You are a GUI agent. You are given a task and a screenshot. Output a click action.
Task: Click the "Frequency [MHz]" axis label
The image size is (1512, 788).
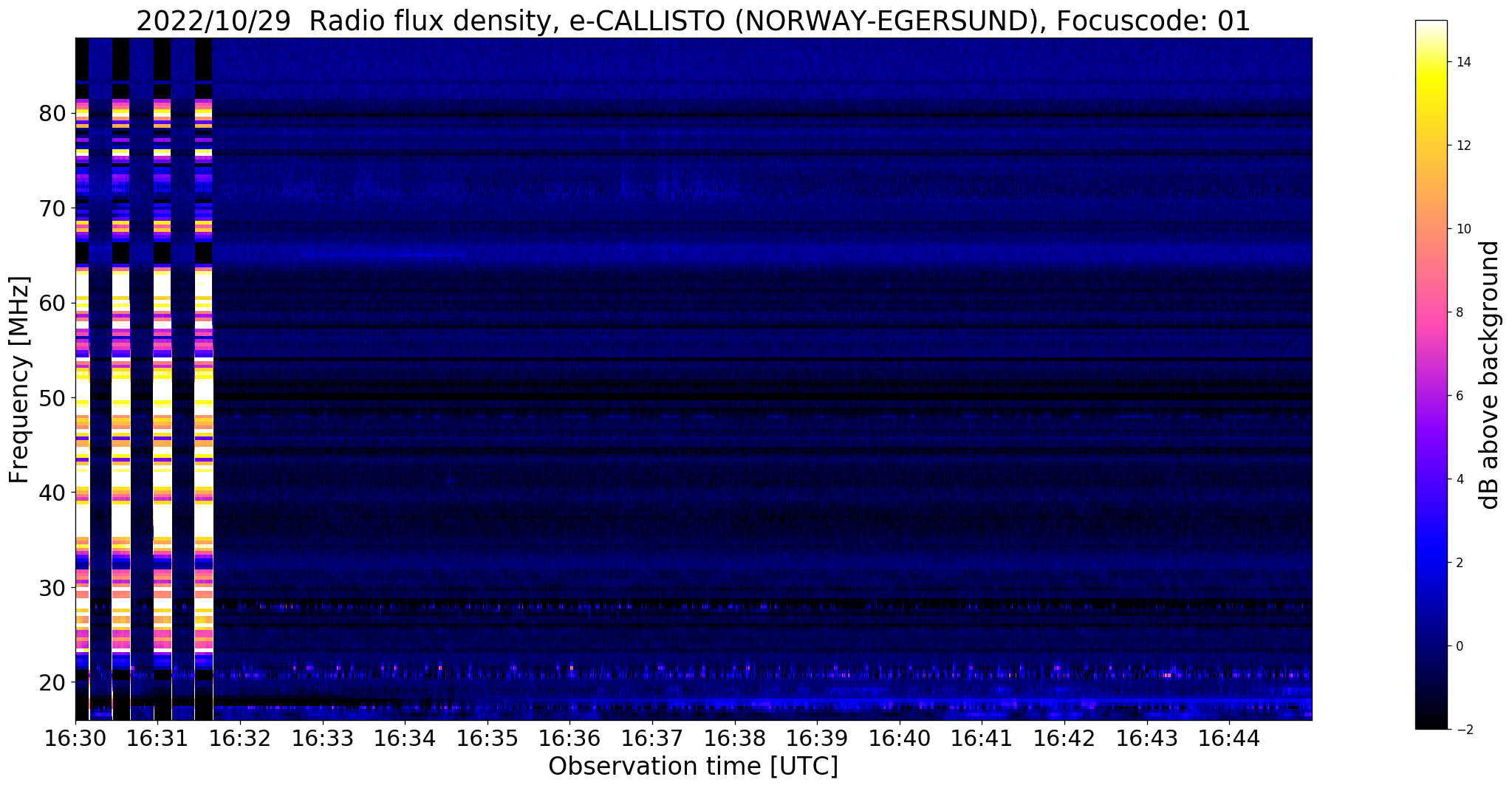pos(19,380)
